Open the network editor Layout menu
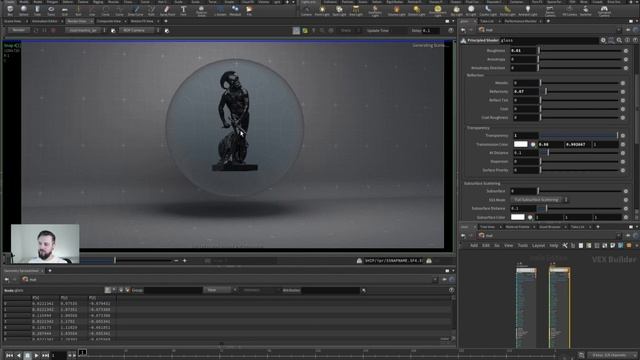The height and width of the screenshot is (360, 640). point(538,245)
